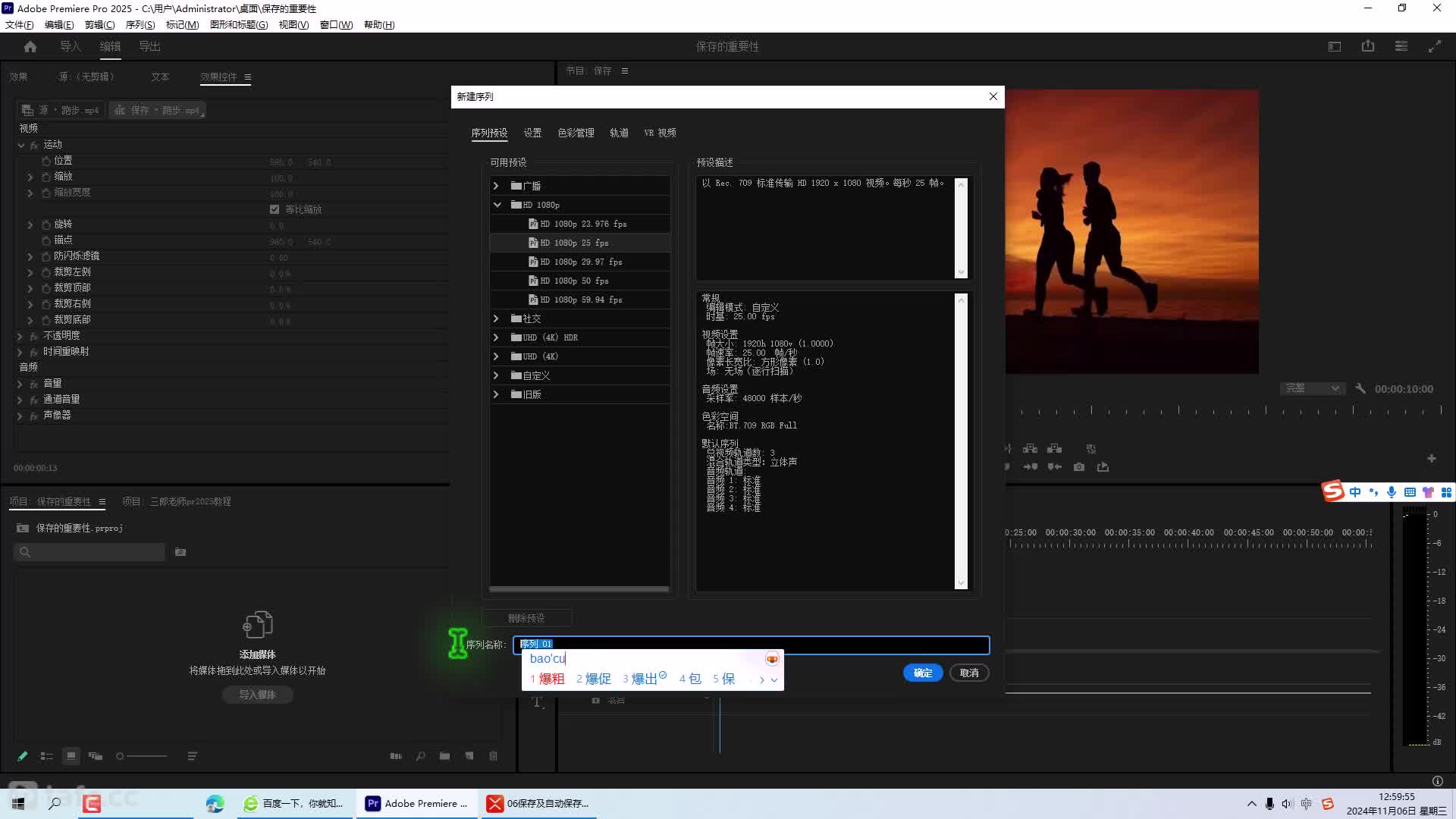1456x819 pixels.
Task: Open the 完整 playback resolution dropdown
Action: click(x=1313, y=388)
